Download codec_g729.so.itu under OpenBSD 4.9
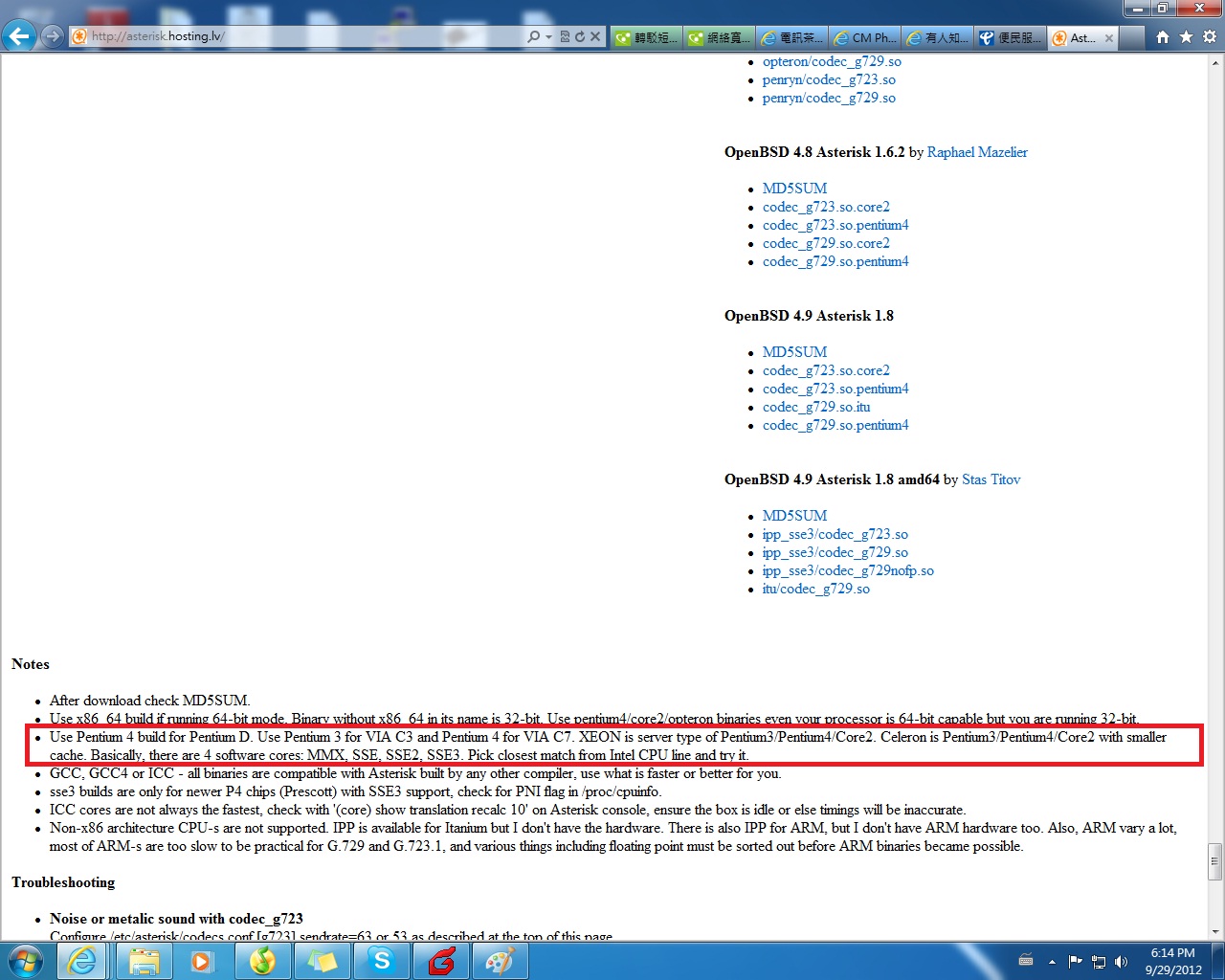 coord(816,407)
